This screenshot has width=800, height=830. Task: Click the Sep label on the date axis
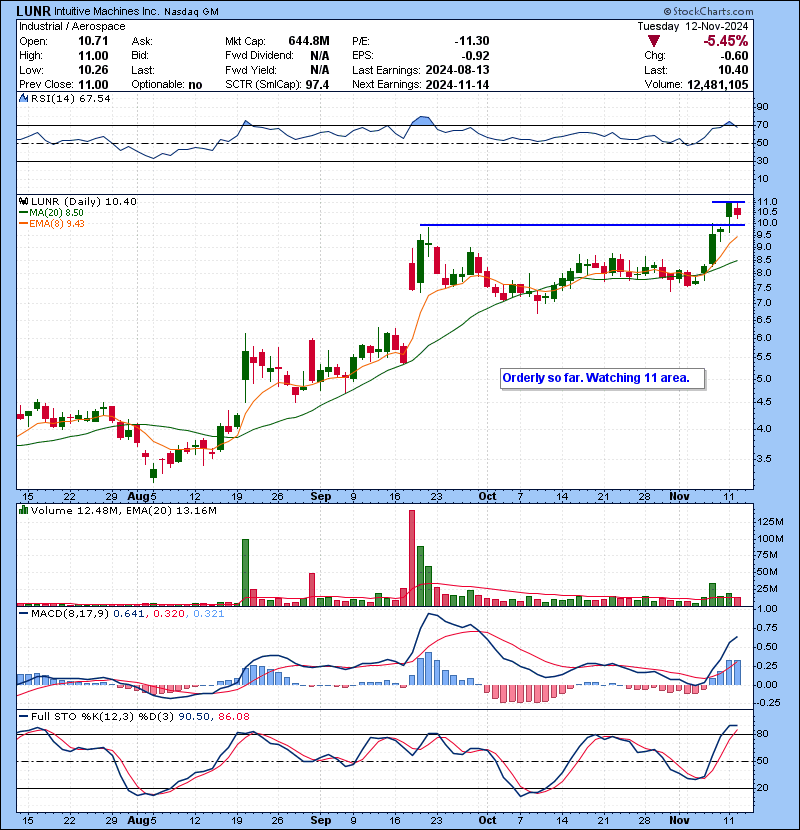pyautogui.click(x=321, y=496)
